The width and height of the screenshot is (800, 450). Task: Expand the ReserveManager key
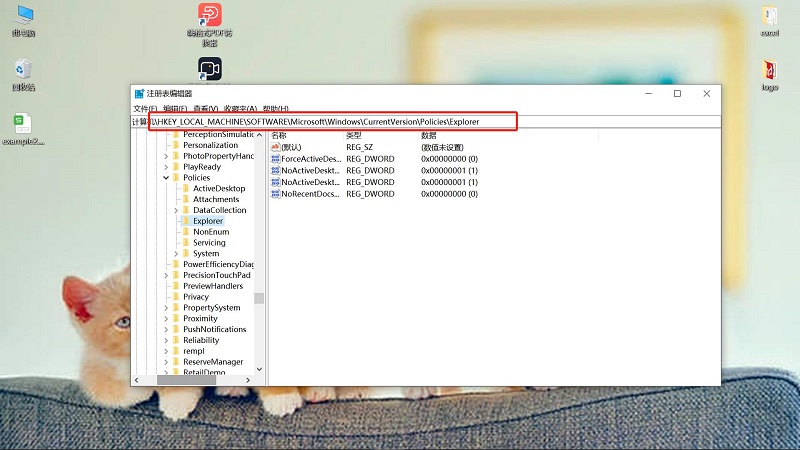(166, 362)
